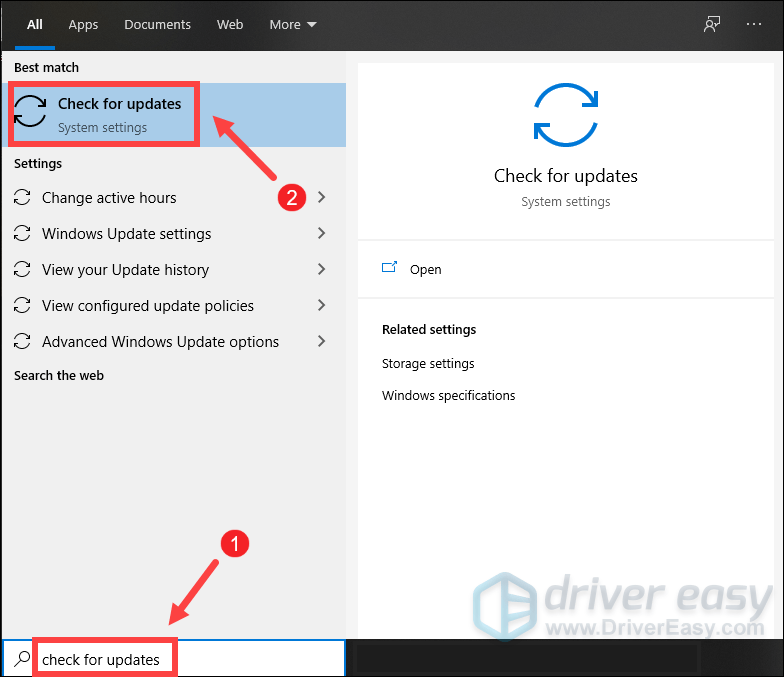Viewport: 784px width, 677px height.
Task: Select Check for updates best match result
Action: [x=119, y=114]
